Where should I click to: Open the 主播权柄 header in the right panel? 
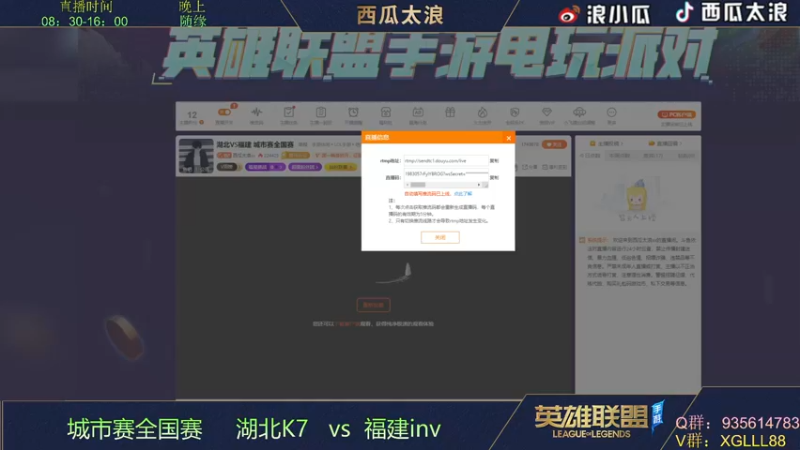[x=606, y=143]
